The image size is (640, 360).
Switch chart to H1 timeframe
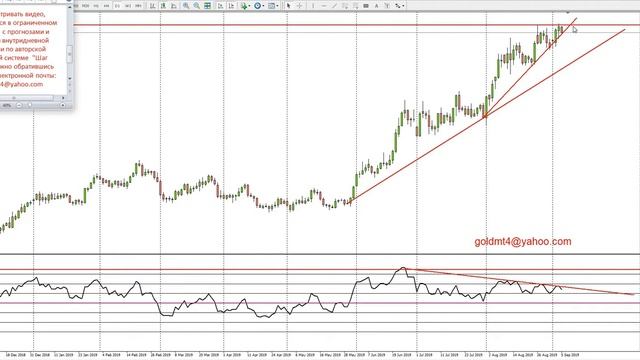pos(96,6)
